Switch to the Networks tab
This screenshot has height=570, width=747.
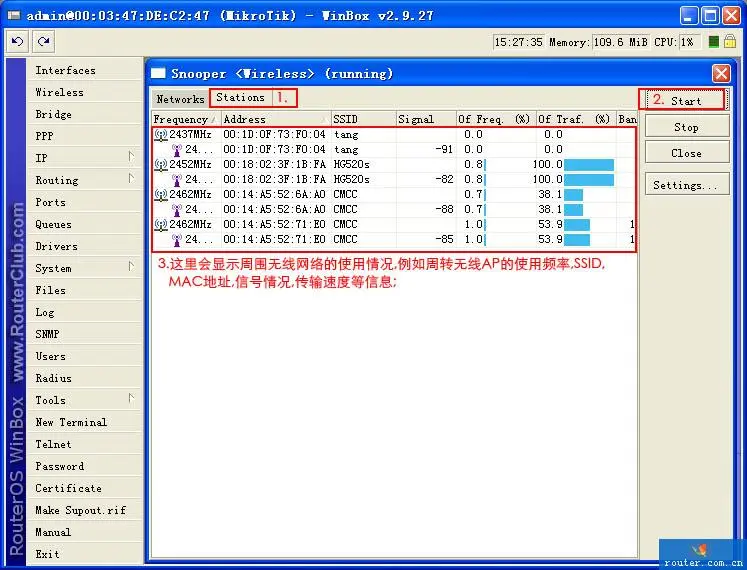point(180,99)
